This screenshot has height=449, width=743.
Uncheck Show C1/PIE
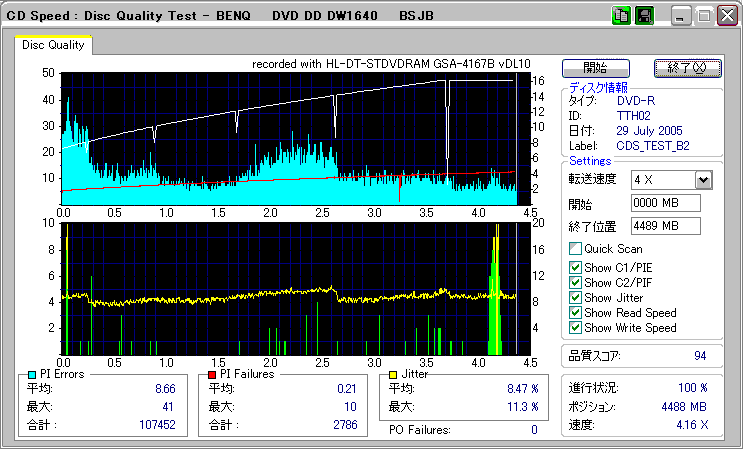click(x=575, y=268)
